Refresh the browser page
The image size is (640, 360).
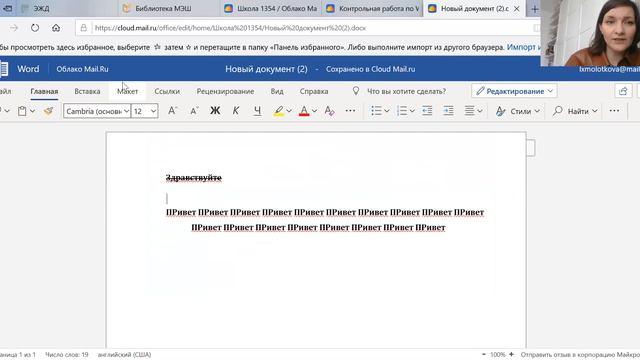35,28
